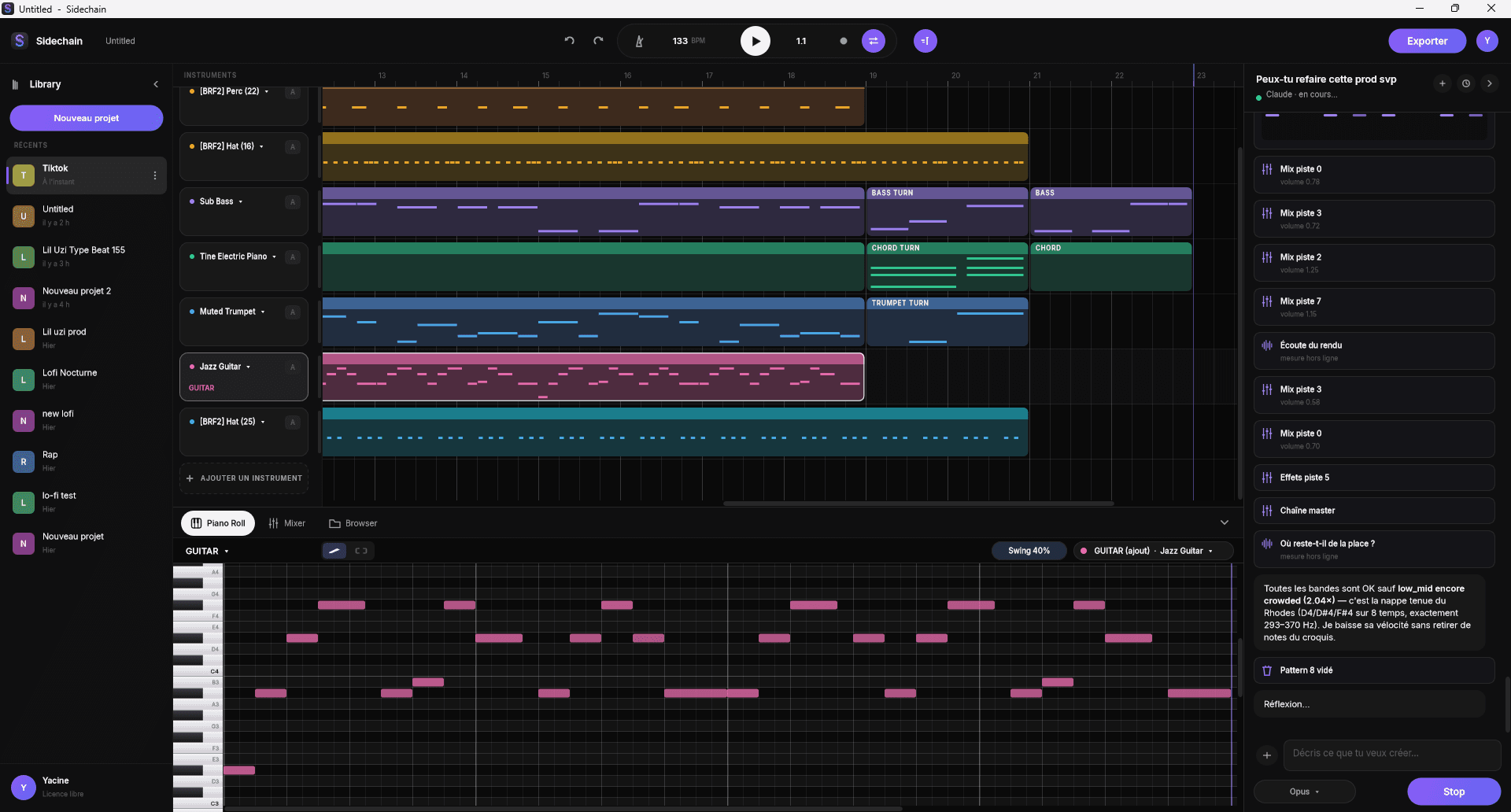
Task: Open the Écoute du rendu step
Action: pos(1374,351)
